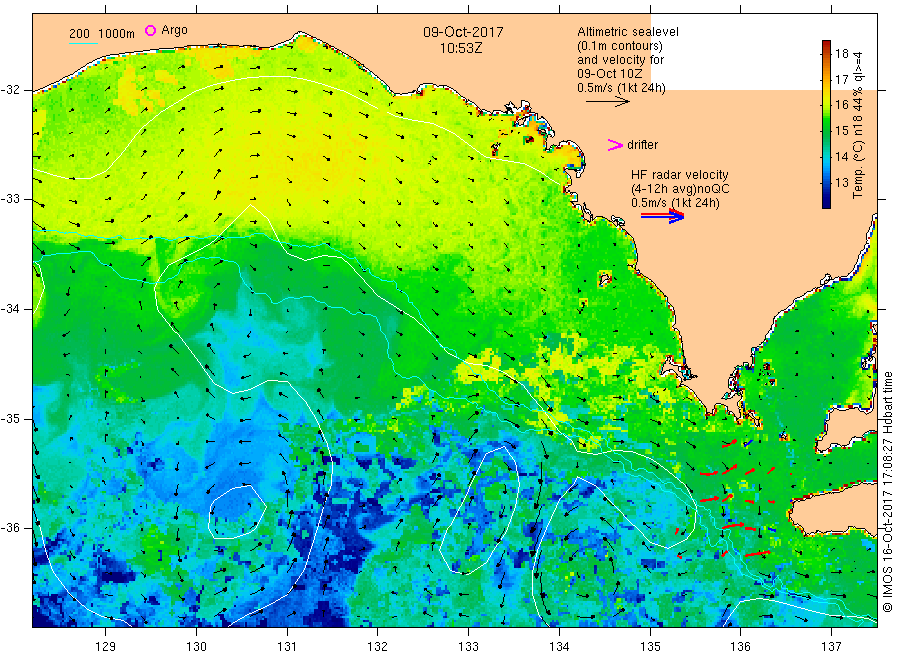Click the '(0.1m contours)' legend line
The width and height of the screenshot is (900, 660).
620,46
